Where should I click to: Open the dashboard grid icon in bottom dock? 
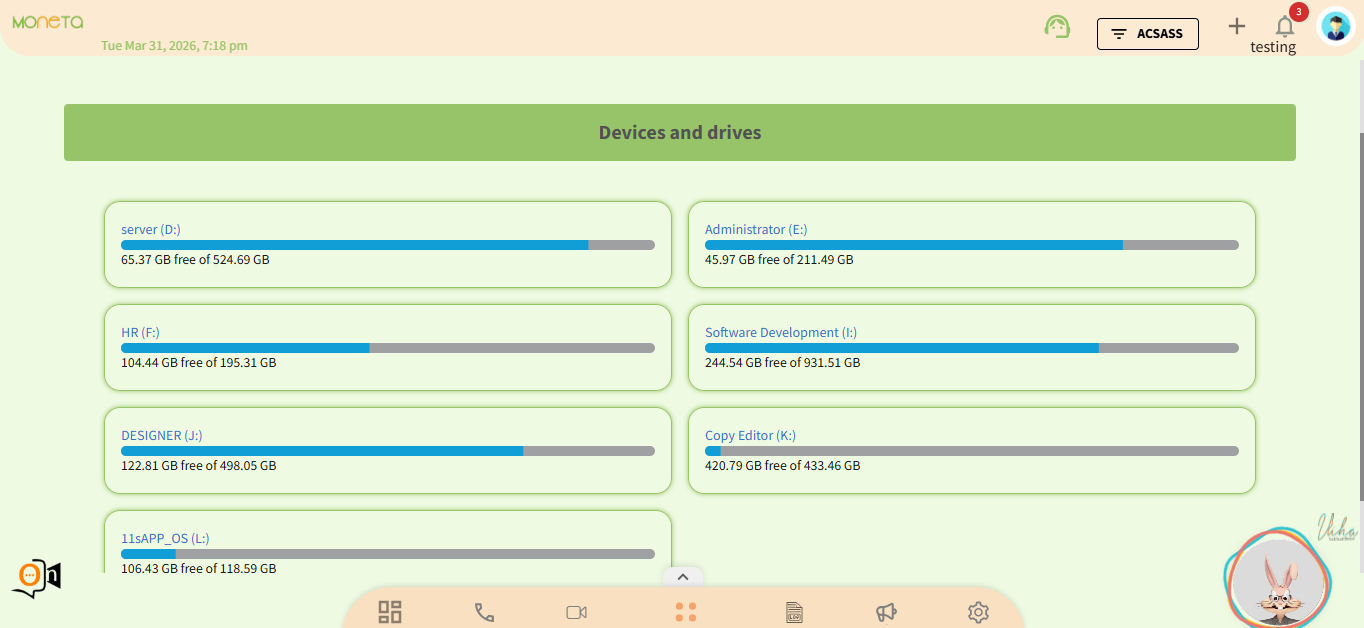pos(390,612)
